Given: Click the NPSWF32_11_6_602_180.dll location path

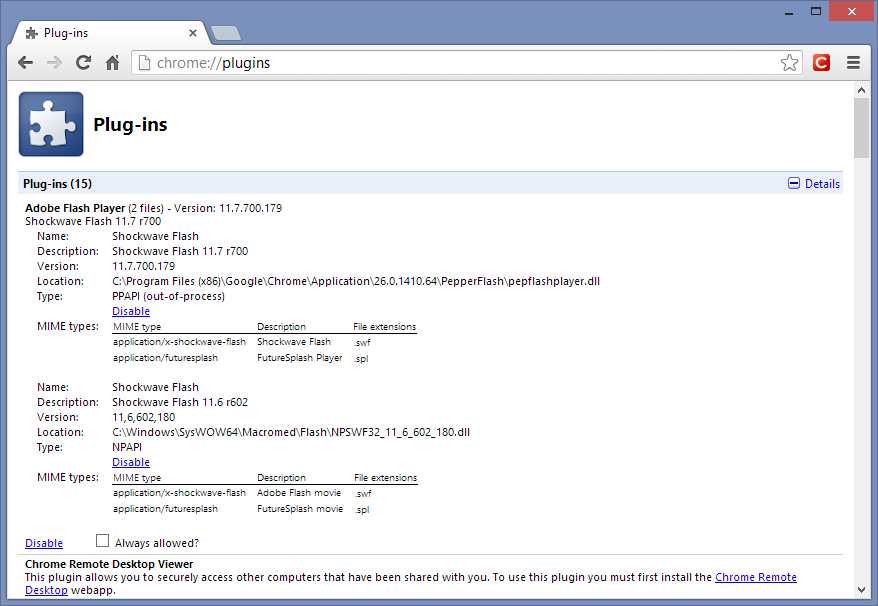Looking at the screenshot, I should pos(291,432).
